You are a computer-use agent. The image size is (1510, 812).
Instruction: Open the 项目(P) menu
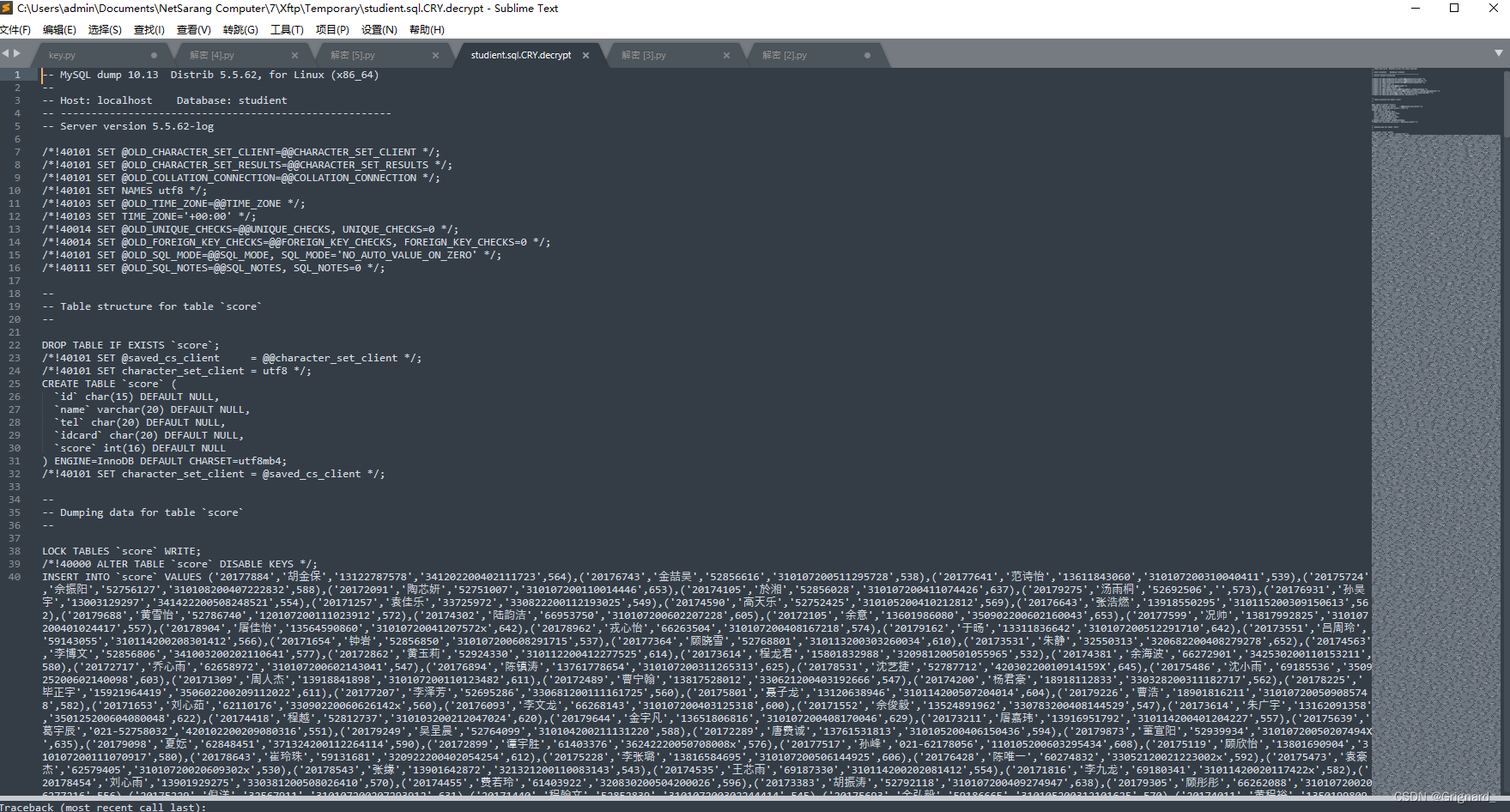[332, 30]
